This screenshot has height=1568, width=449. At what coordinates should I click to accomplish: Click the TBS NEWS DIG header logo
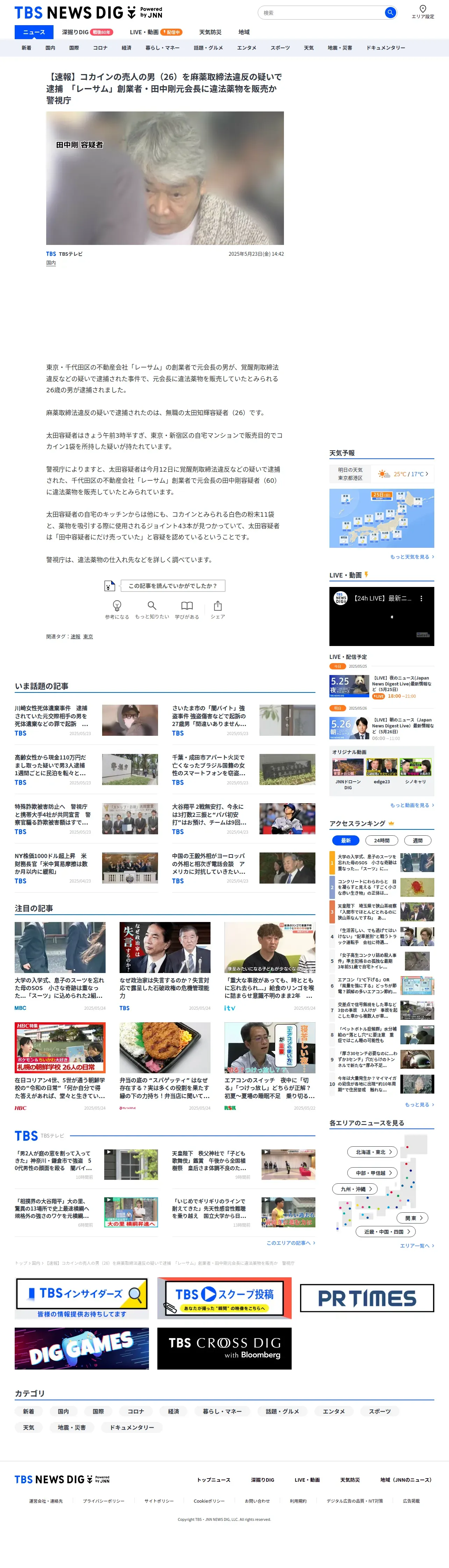pyautogui.click(x=88, y=13)
